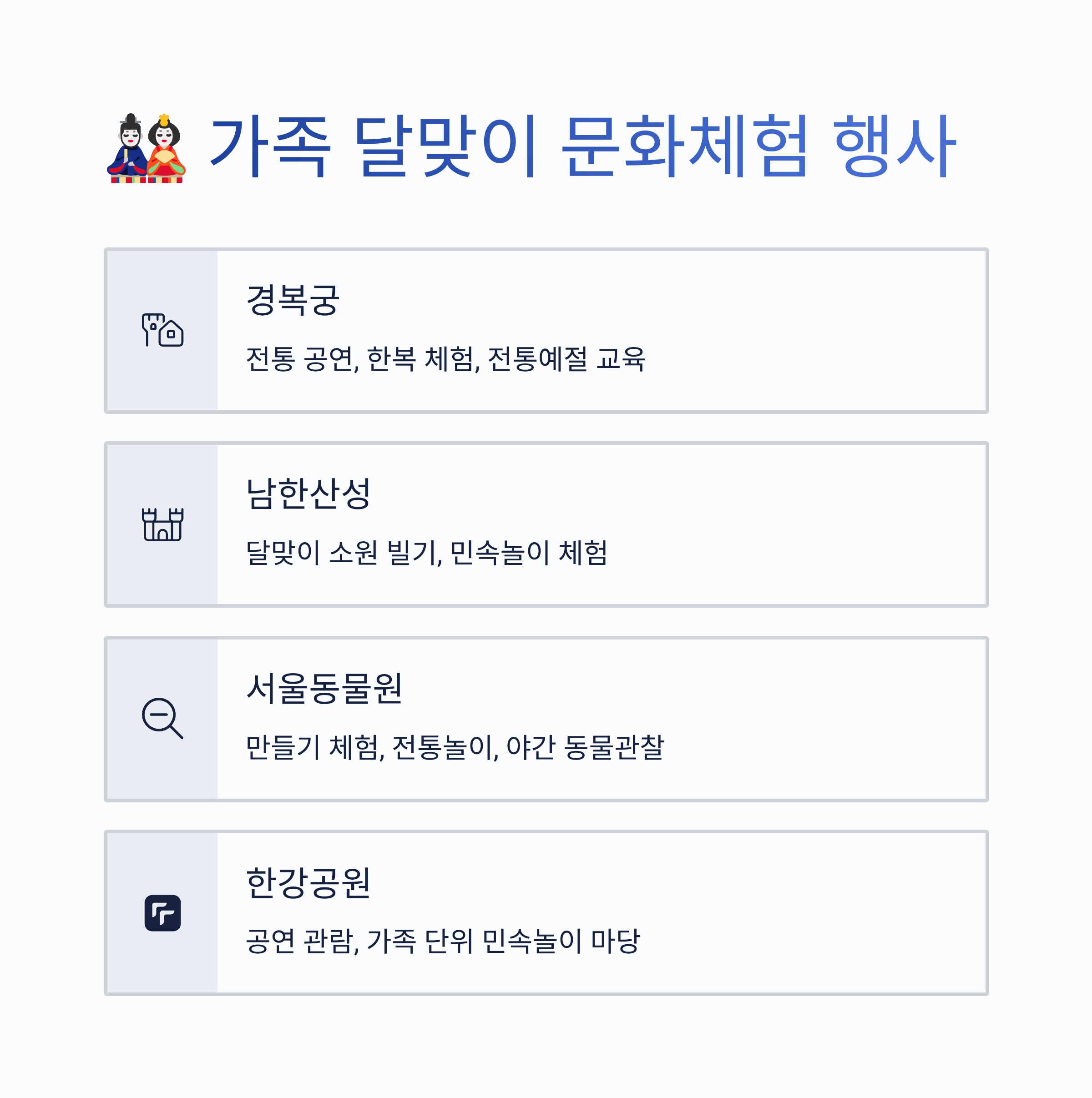Click the description 달맞이 소원 빌기, 민속놀이 체험

point(427,553)
